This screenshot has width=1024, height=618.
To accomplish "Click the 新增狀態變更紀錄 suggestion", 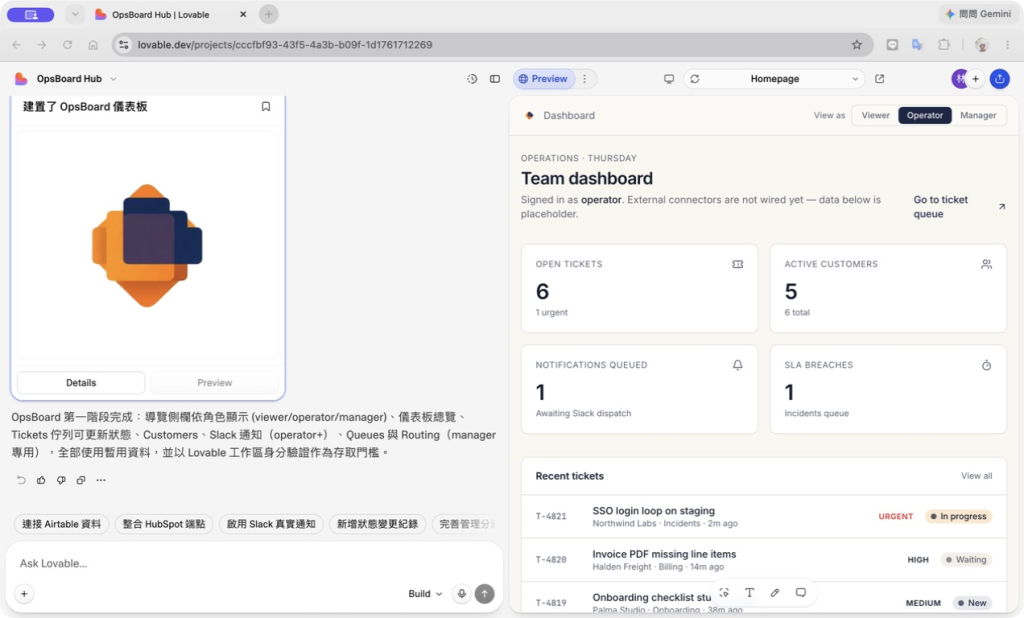I will pyautogui.click(x=377, y=524).
